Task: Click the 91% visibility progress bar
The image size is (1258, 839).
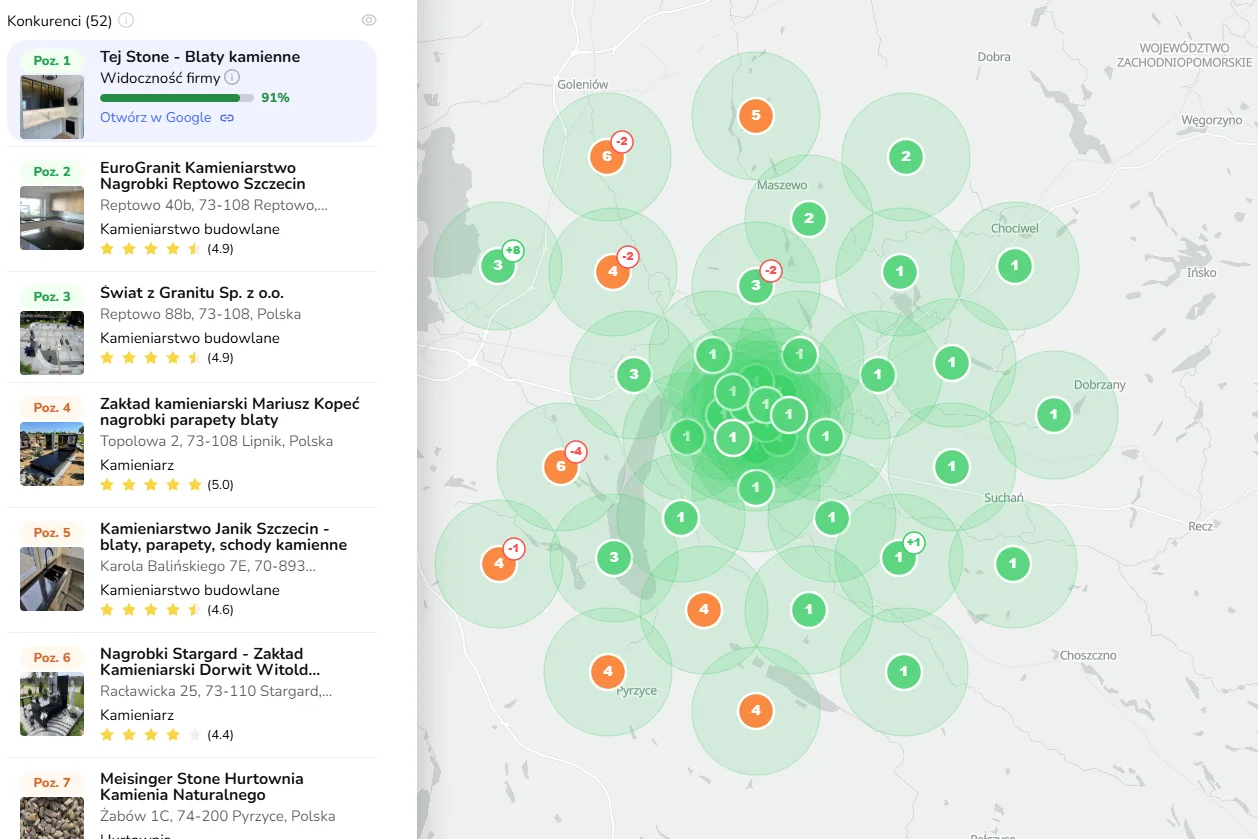Action: click(177, 98)
